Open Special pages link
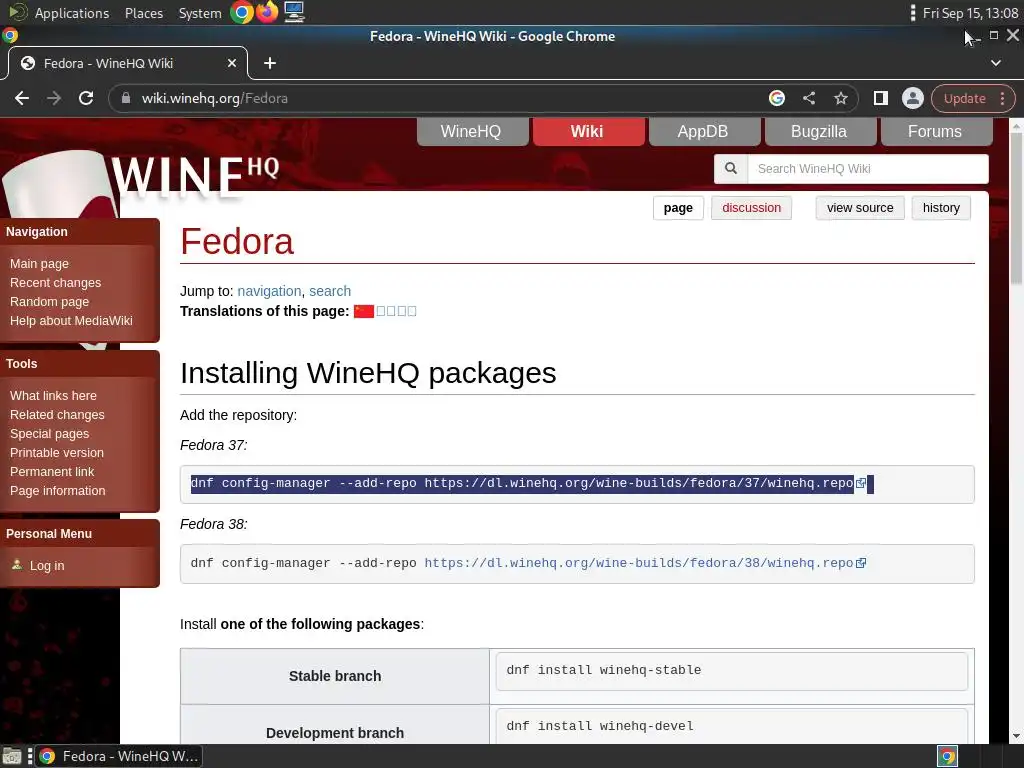1024x768 pixels. pyautogui.click(x=49, y=434)
